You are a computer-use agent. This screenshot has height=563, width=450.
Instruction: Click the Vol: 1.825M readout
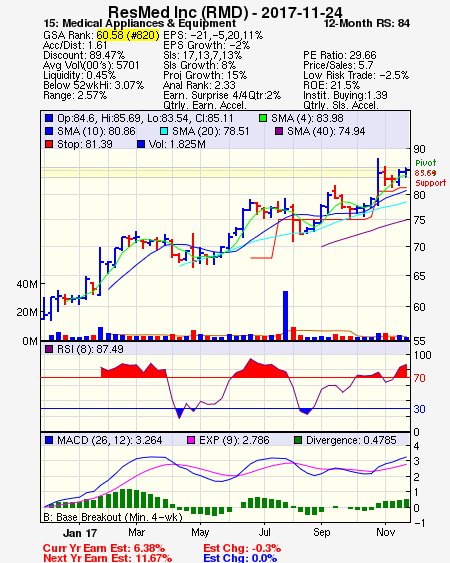177,144
